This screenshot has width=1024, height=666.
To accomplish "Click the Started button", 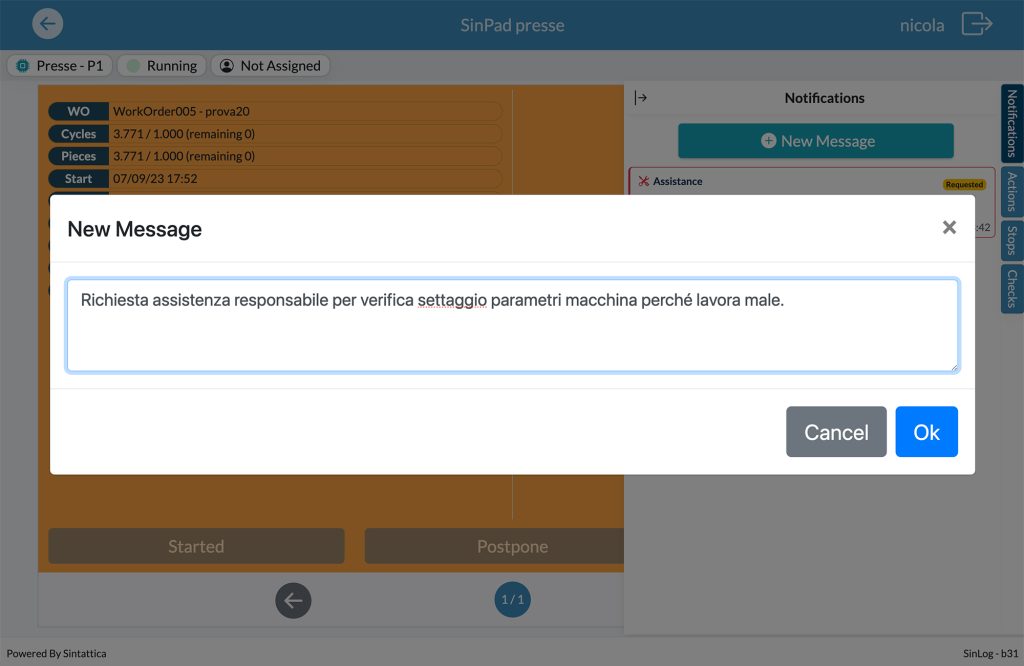I will point(196,547).
